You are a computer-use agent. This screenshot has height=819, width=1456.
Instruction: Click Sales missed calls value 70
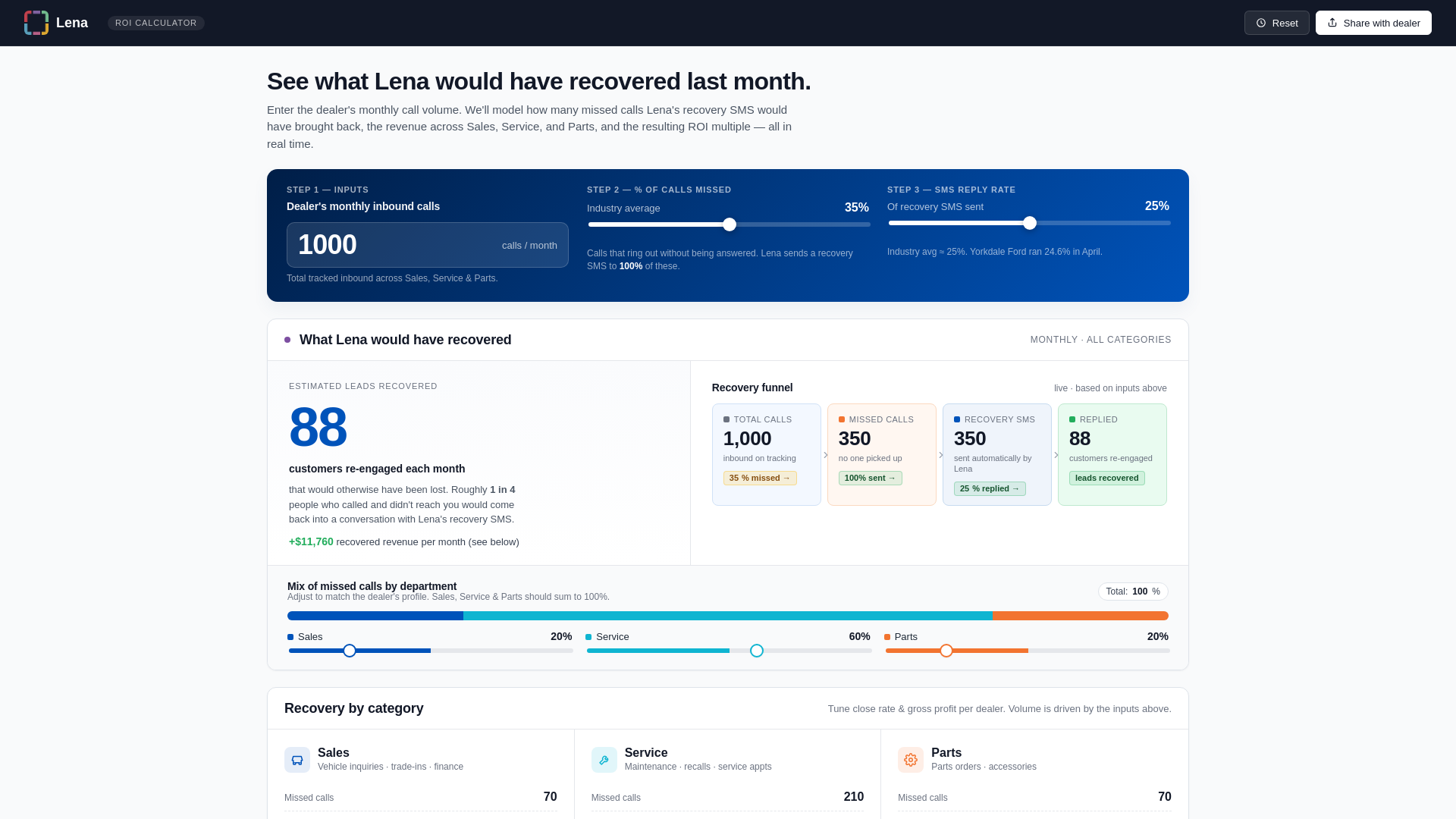click(x=551, y=797)
